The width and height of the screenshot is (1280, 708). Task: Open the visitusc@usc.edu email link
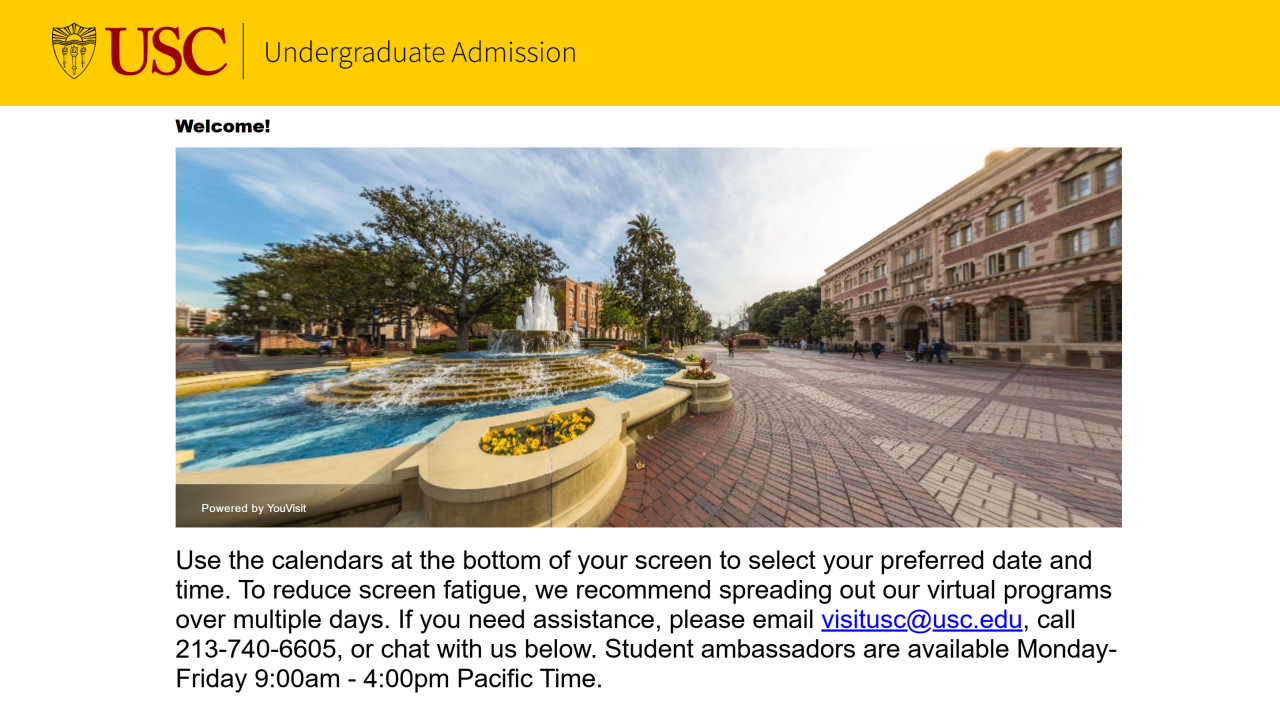922,619
